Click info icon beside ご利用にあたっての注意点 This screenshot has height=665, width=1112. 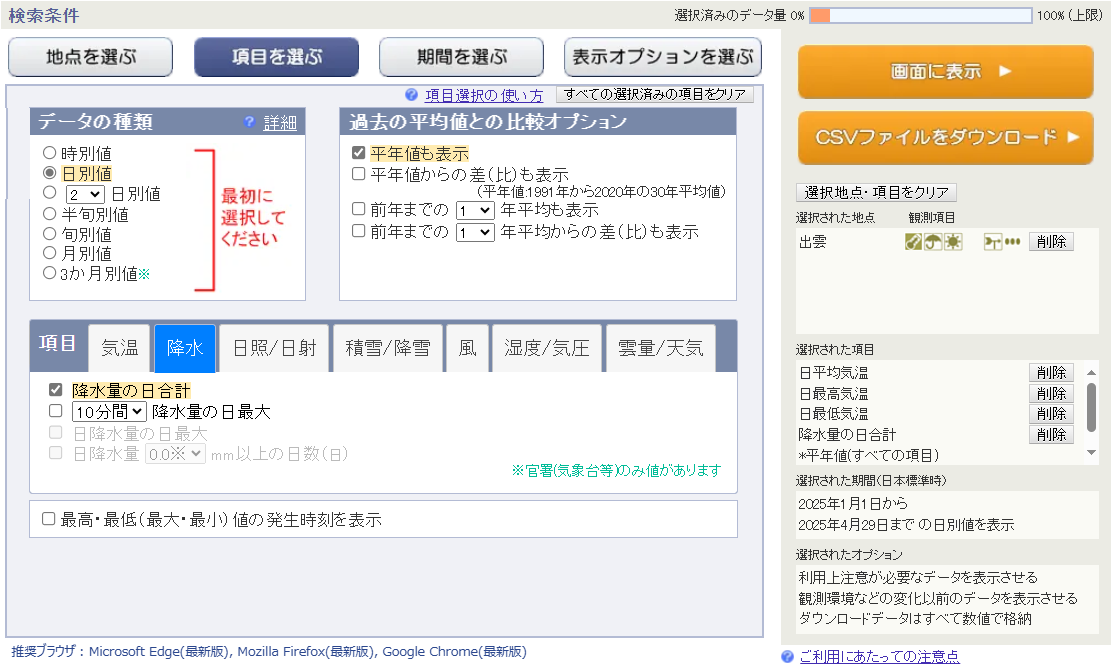coord(788,656)
